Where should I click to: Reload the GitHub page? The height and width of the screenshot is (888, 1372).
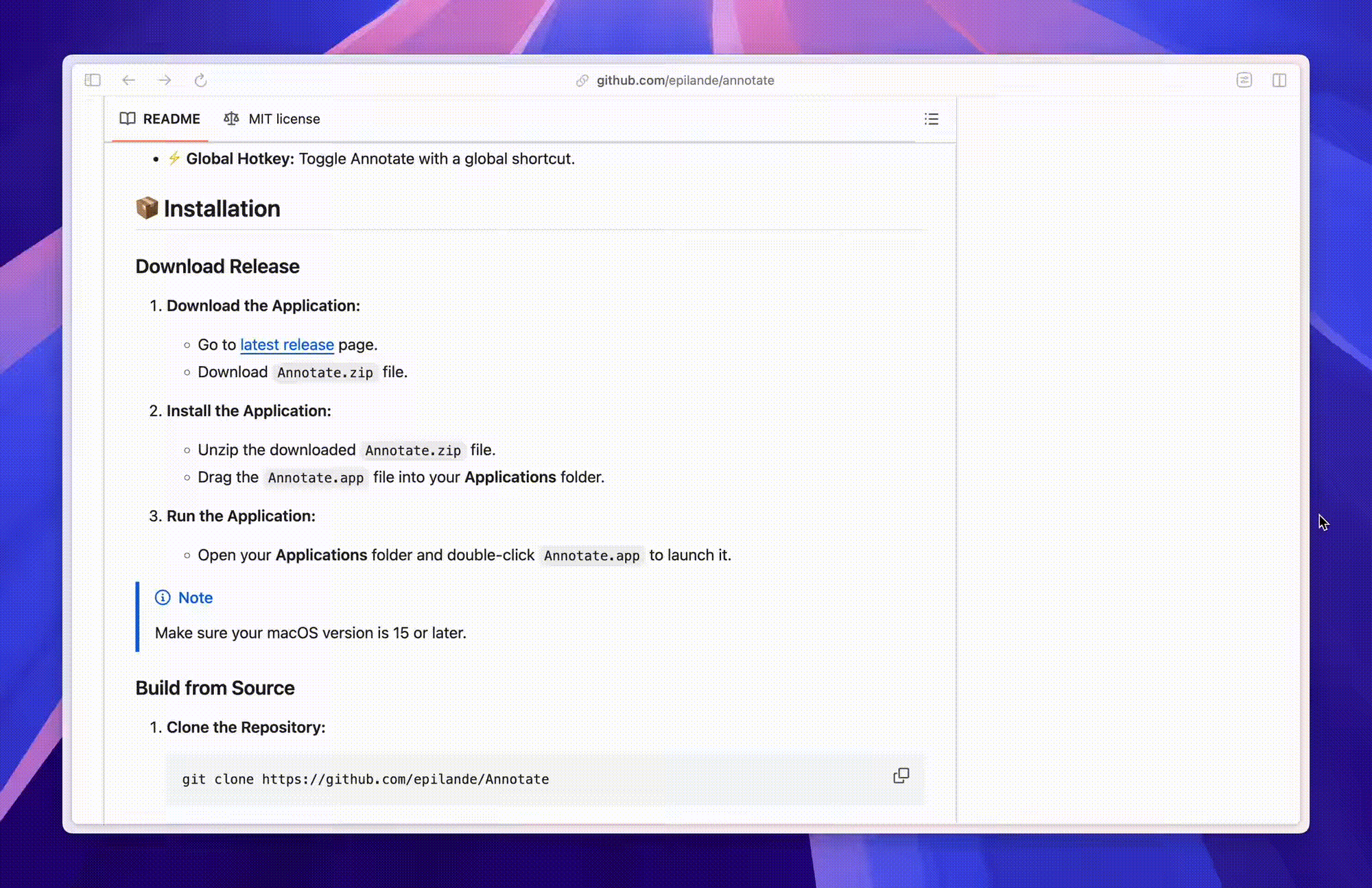(200, 80)
